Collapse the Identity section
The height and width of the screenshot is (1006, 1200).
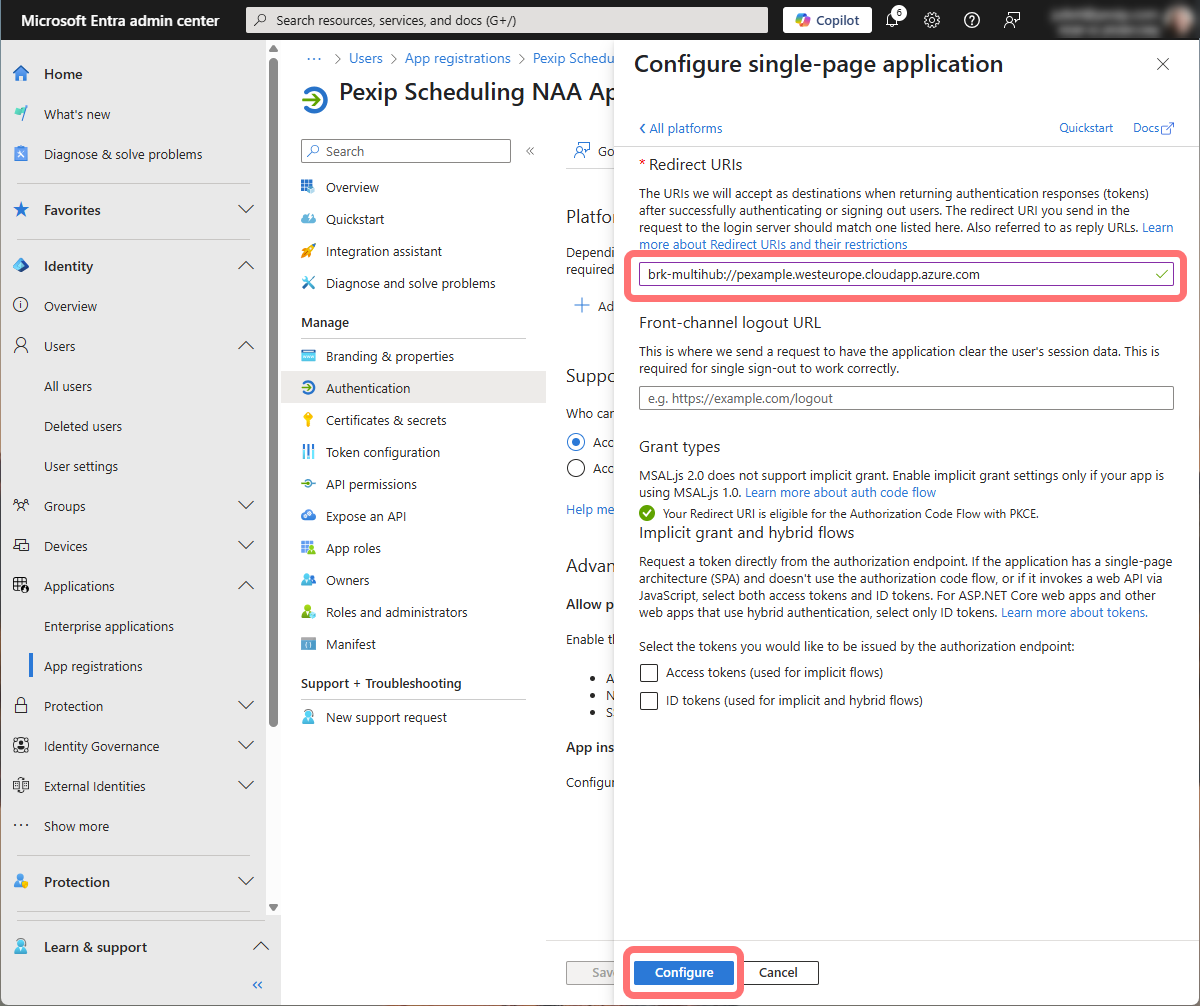[246, 266]
